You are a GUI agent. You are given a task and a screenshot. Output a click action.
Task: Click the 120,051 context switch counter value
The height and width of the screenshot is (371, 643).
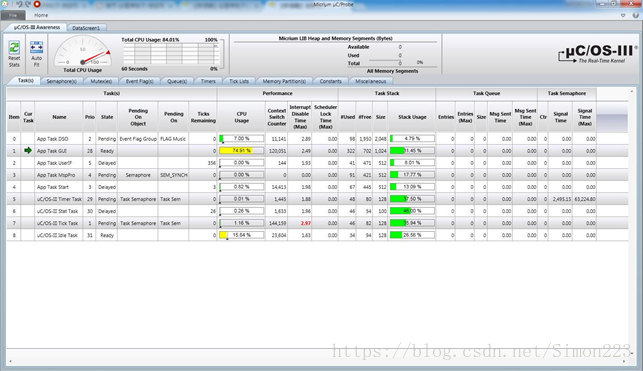(278, 151)
